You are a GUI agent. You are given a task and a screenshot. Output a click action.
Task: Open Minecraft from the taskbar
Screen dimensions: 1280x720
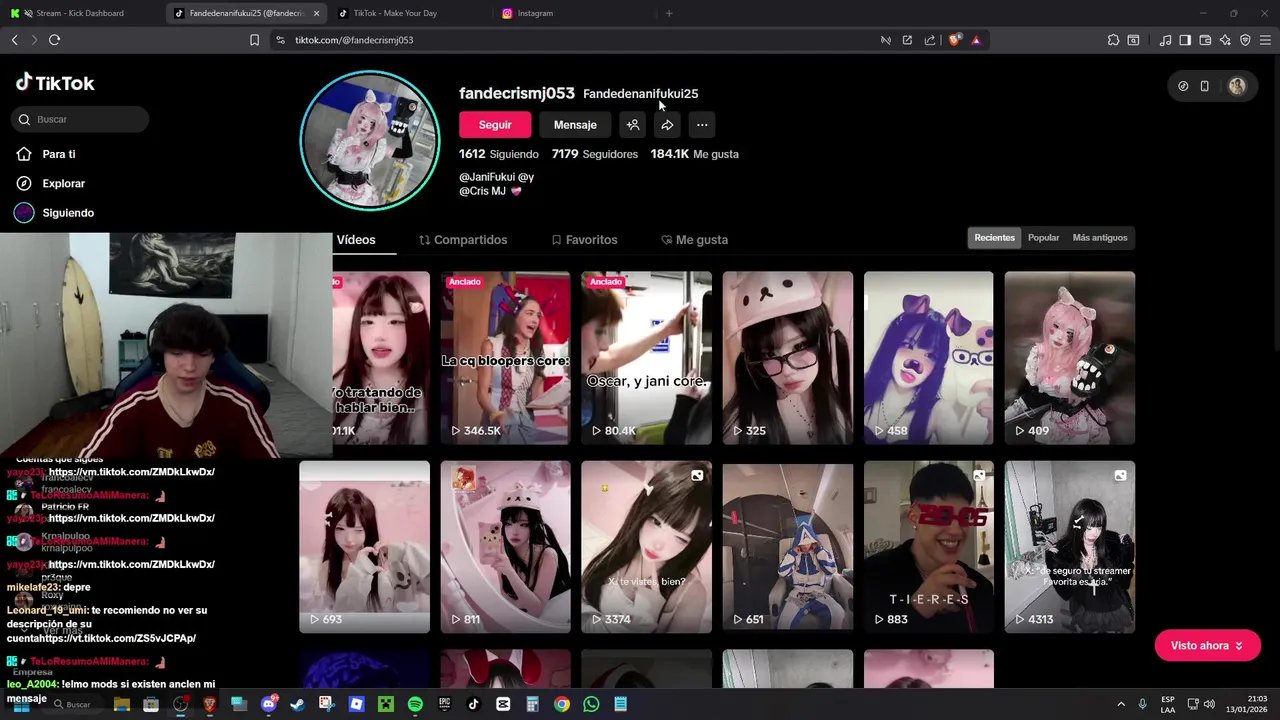coord(386,704)
